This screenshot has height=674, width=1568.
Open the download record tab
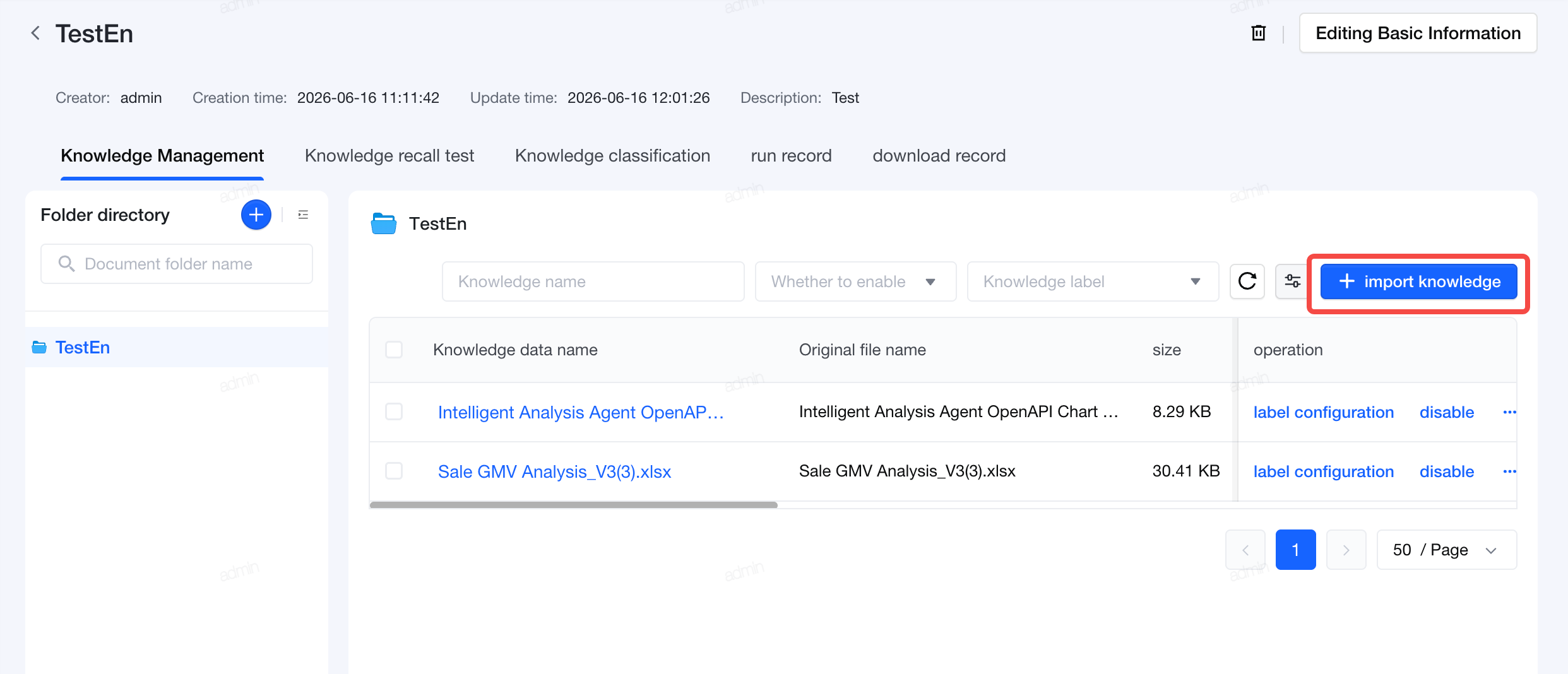[x=939, y=156]
